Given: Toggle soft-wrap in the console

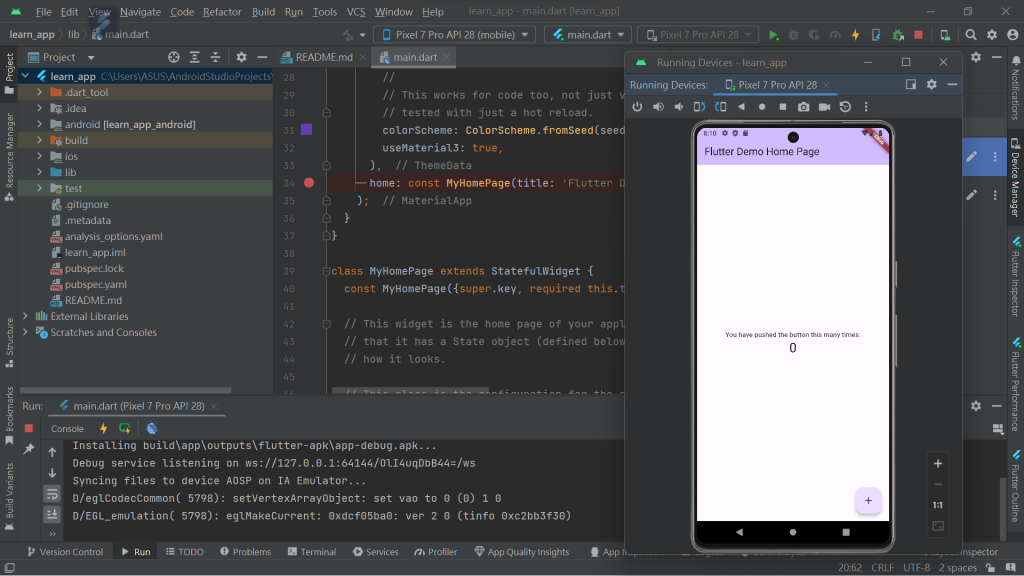Looking at the screenshot, I should click(52, 493).
